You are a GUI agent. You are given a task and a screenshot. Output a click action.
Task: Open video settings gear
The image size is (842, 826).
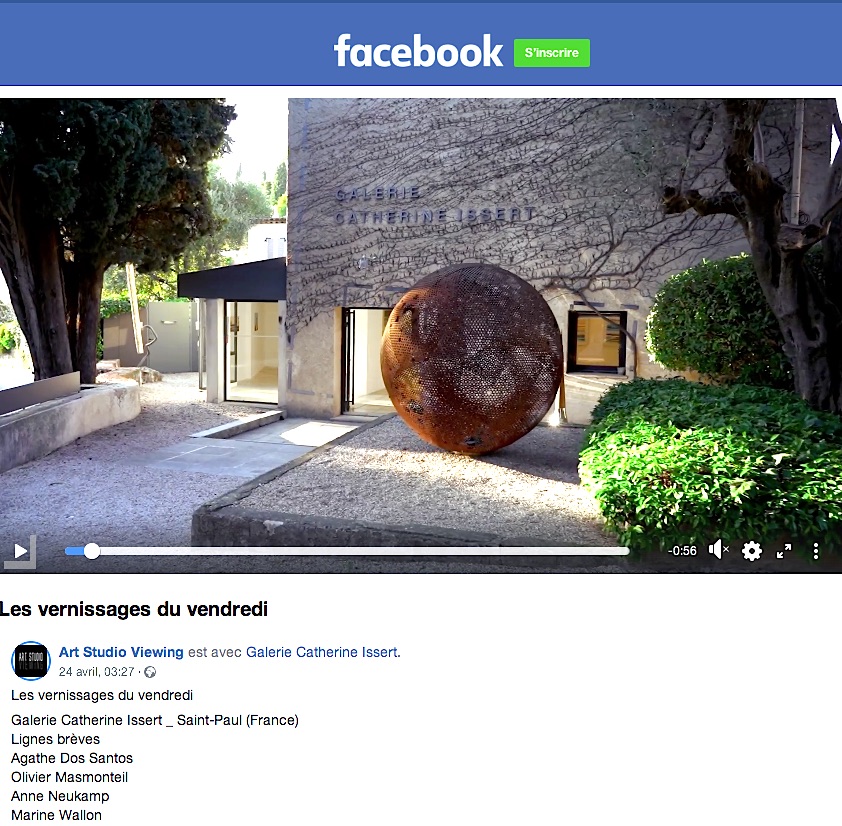pyautogui.click(x=752, y=550)
